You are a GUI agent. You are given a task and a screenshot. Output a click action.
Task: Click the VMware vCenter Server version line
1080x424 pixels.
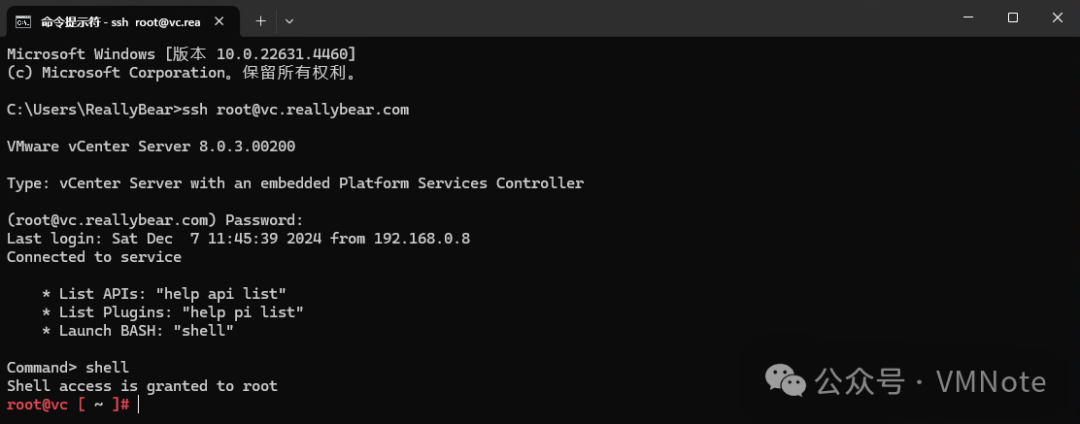(x=150, y=146)
